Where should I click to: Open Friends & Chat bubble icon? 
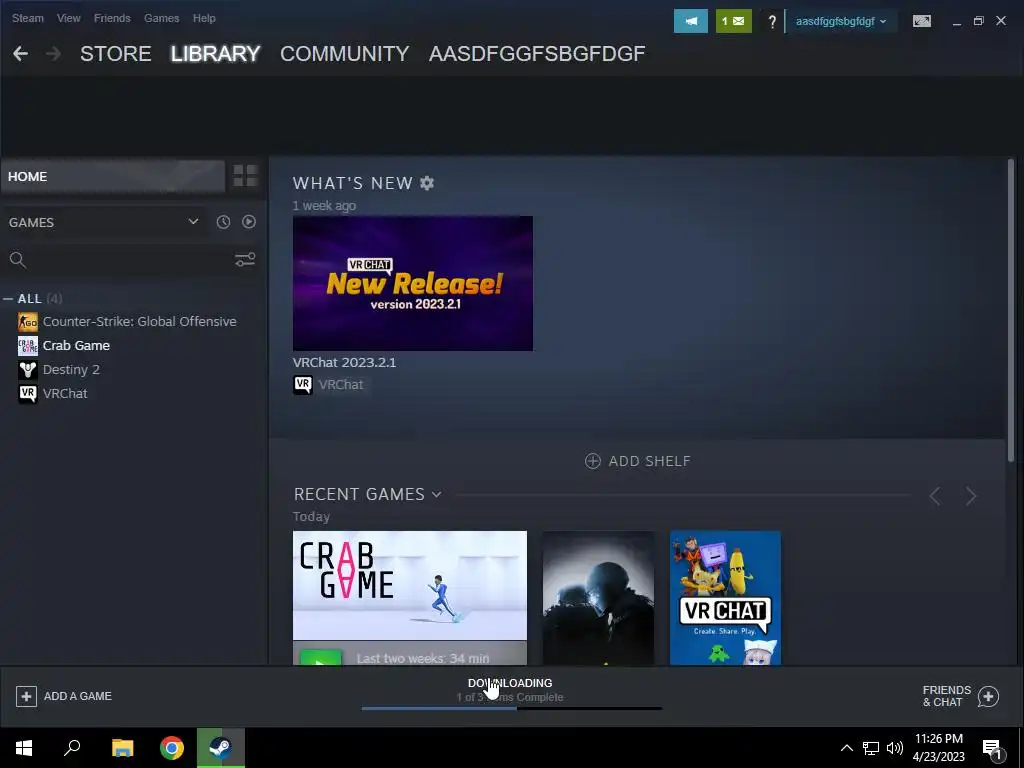(x=988, y=696)
